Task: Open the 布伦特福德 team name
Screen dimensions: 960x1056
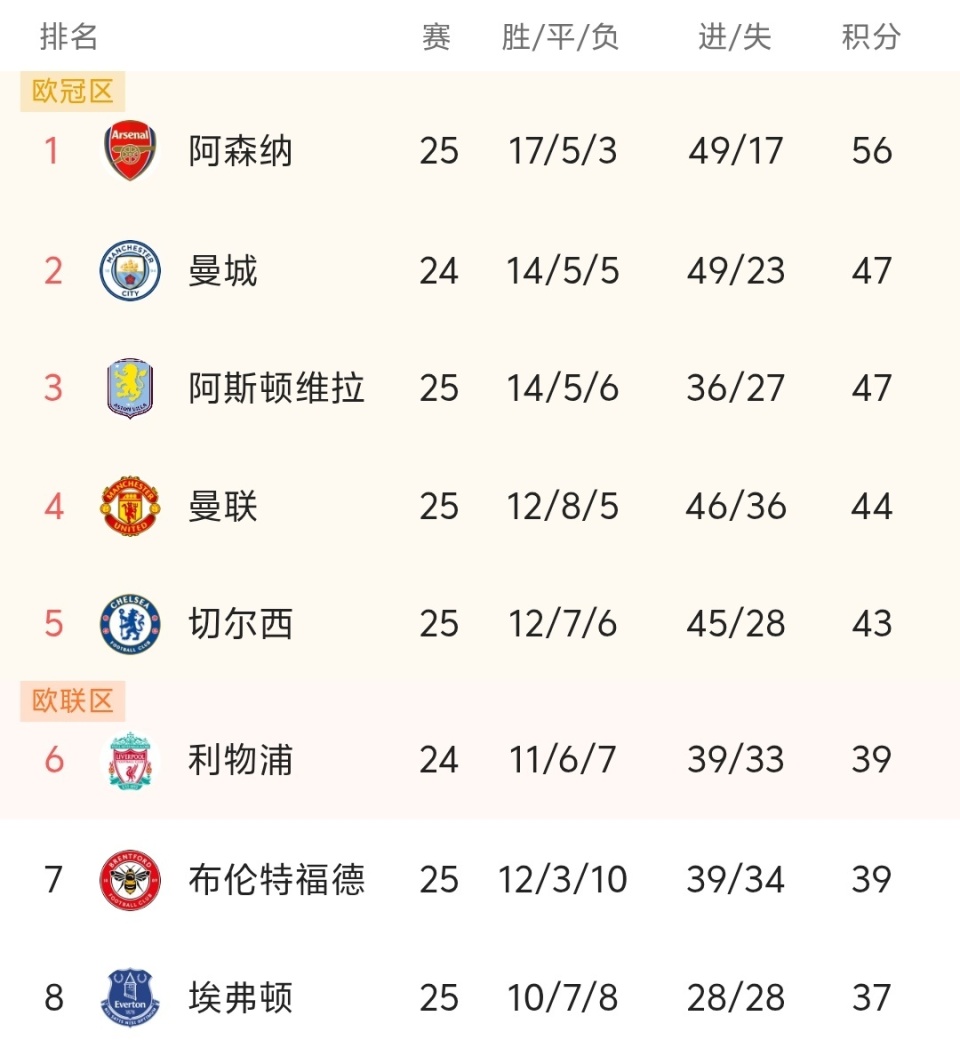Action: click(276, 880)
